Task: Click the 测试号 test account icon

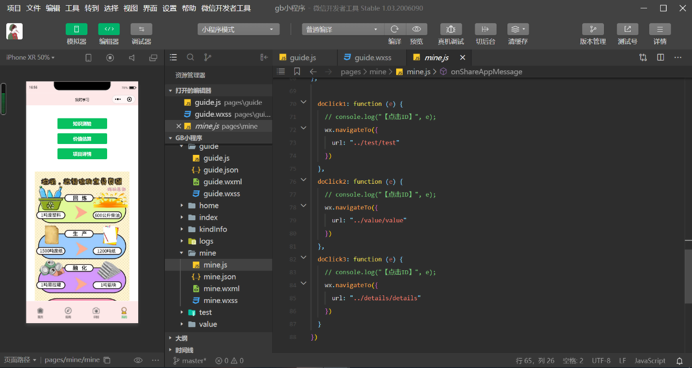Action: coord(627,29)
